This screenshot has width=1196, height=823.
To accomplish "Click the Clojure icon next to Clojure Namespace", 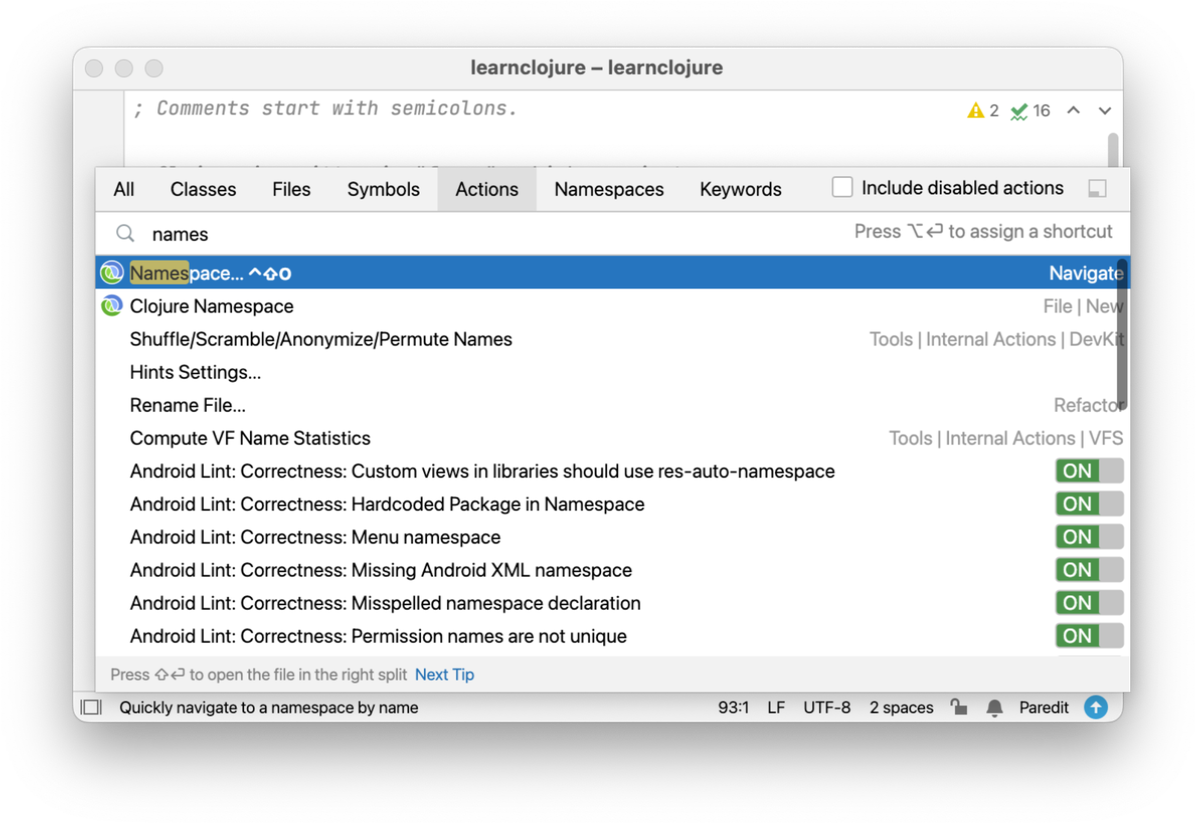I will point(112,306).
